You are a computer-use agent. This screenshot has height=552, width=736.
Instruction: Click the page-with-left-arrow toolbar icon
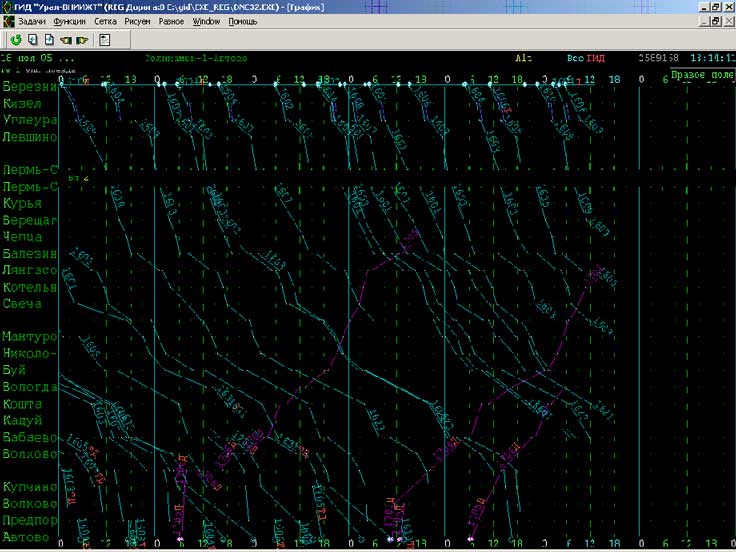coord(32,40)
